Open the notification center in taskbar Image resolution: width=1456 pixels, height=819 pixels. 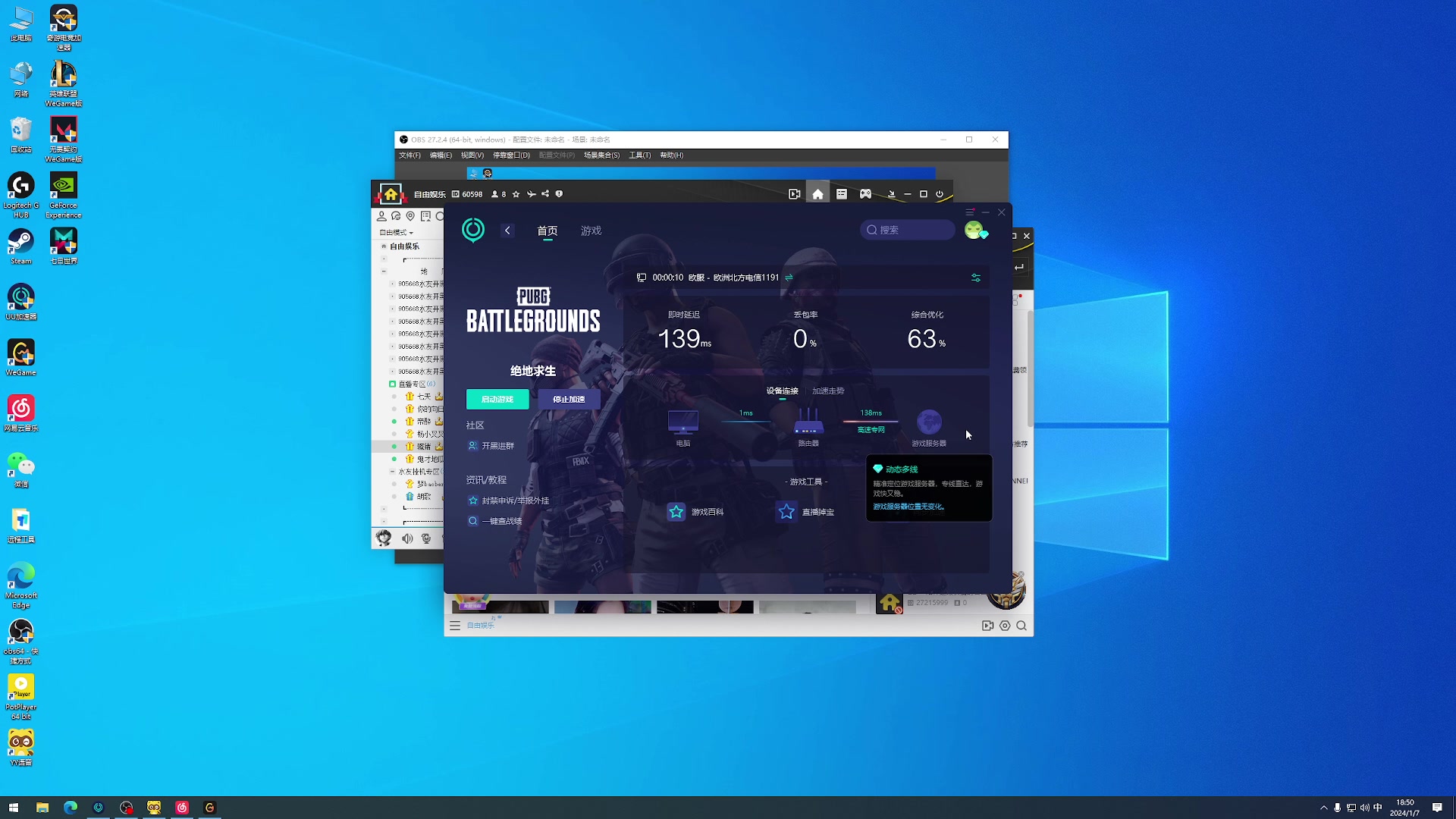click(1437, 808)
